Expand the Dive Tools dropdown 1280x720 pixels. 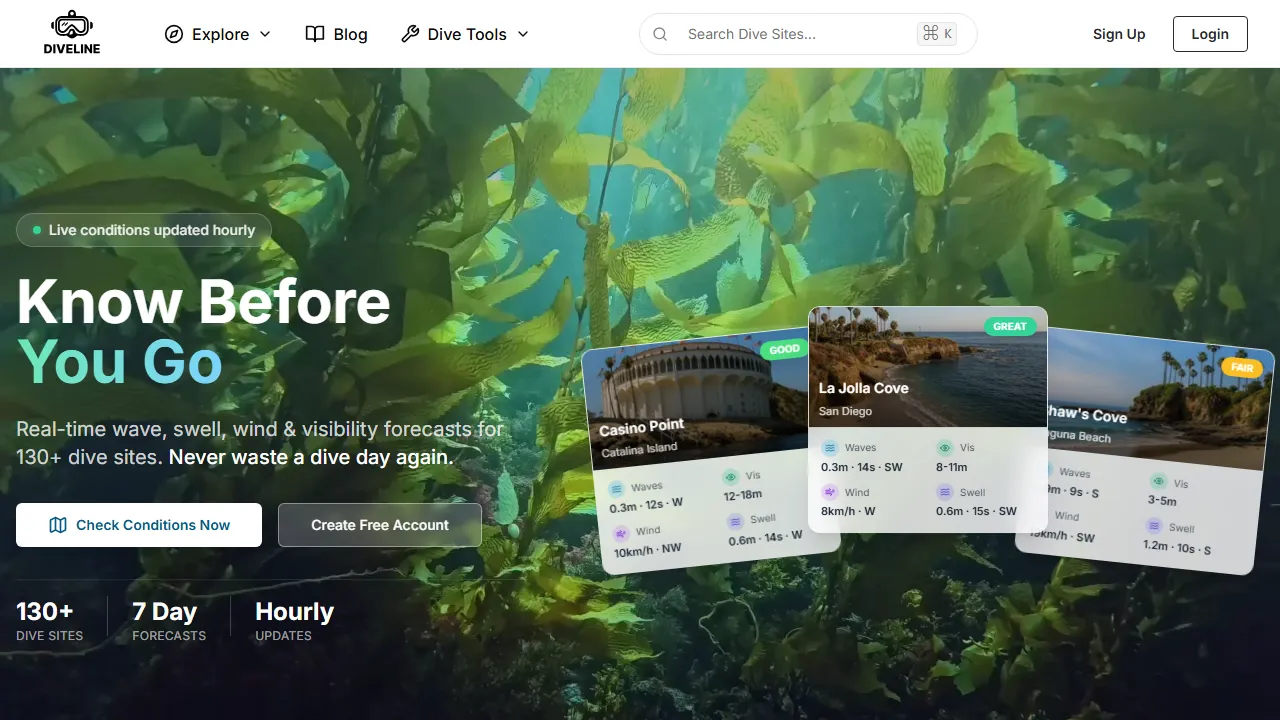(466, 34)
